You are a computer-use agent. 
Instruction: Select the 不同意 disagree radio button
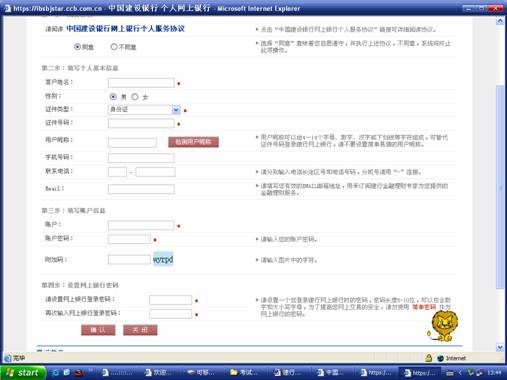coord(114,47)
